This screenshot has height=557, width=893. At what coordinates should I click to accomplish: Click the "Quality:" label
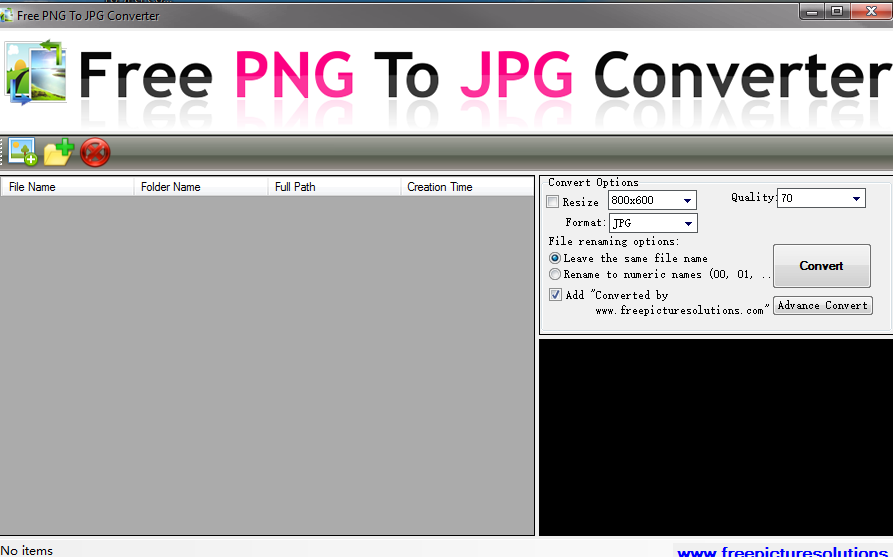753,197
